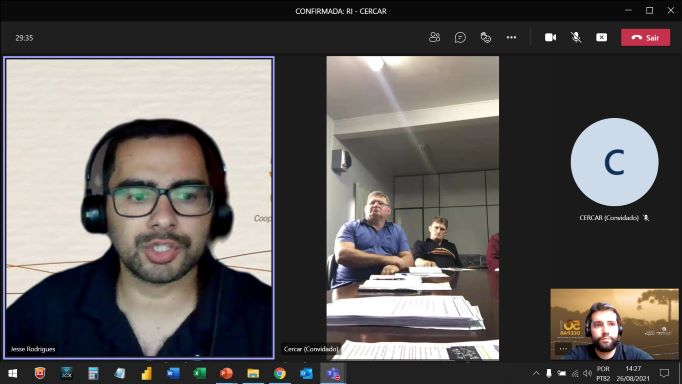682x384 pixels.
Task: Unmute the microphone
Action: 576,37
